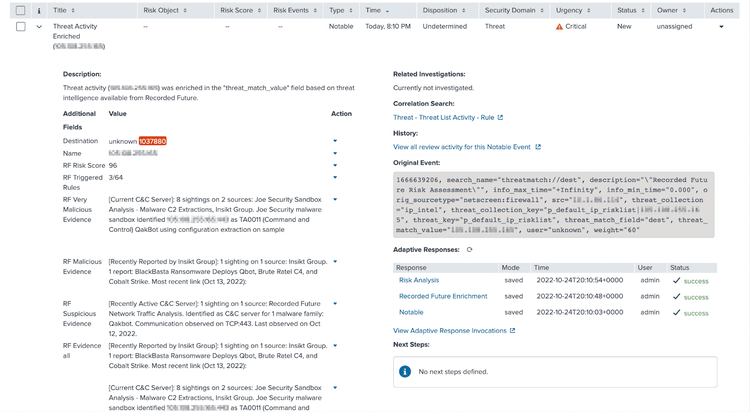
Task: Click info icon in Next Steps box
Action: (x=405, y=371)
